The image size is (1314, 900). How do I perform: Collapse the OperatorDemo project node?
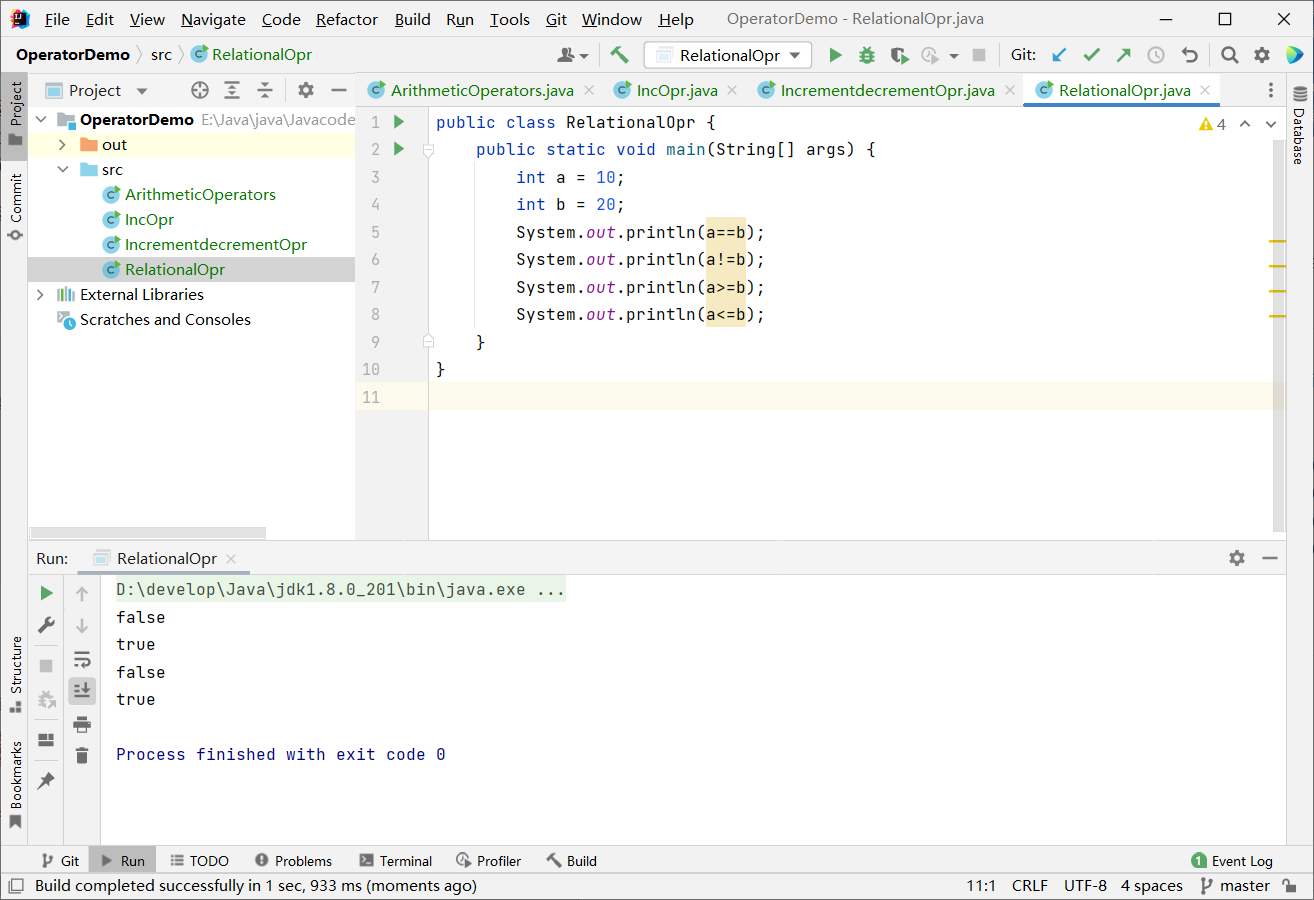click(x=40, y=120)
